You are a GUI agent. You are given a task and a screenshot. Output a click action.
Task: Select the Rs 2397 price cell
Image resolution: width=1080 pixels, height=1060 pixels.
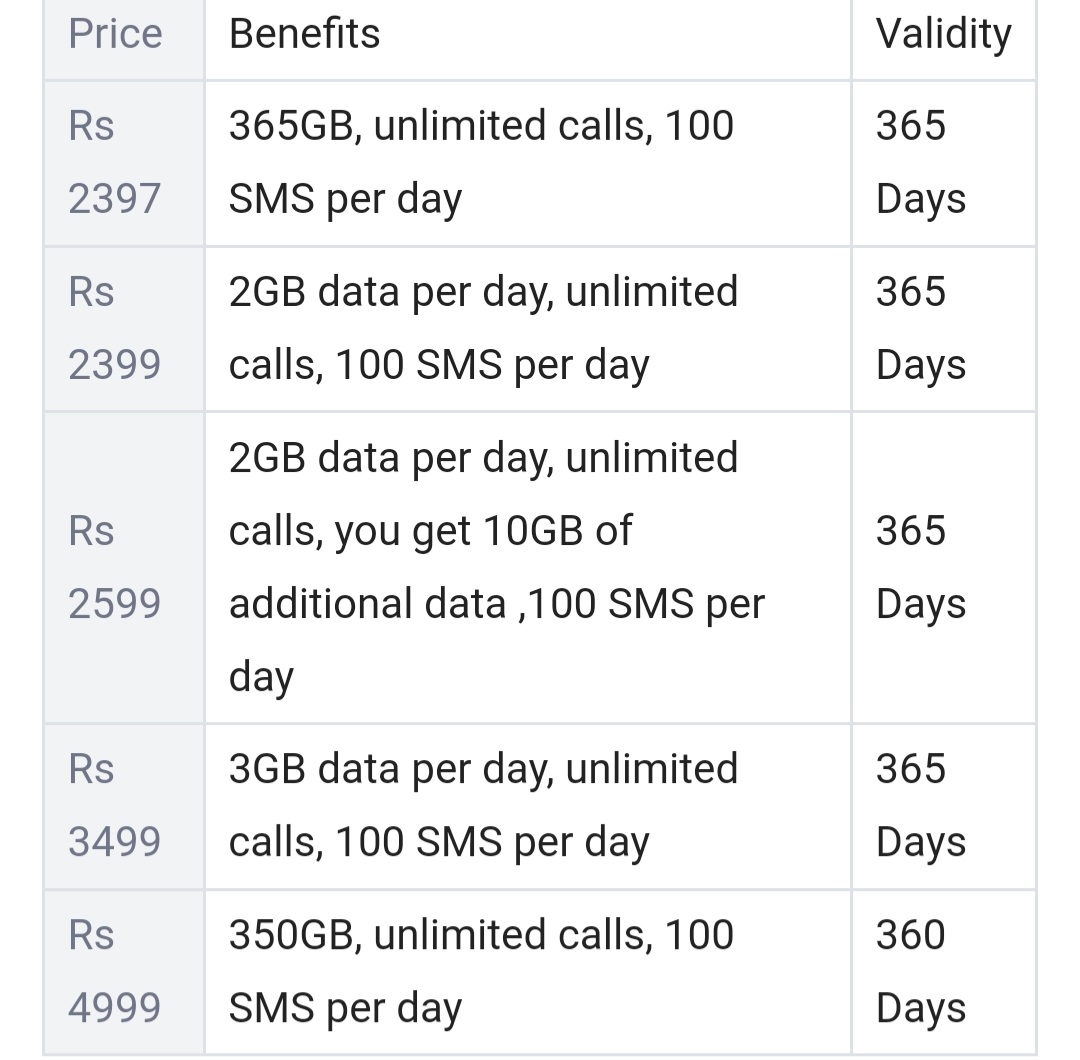click(114, 162)
